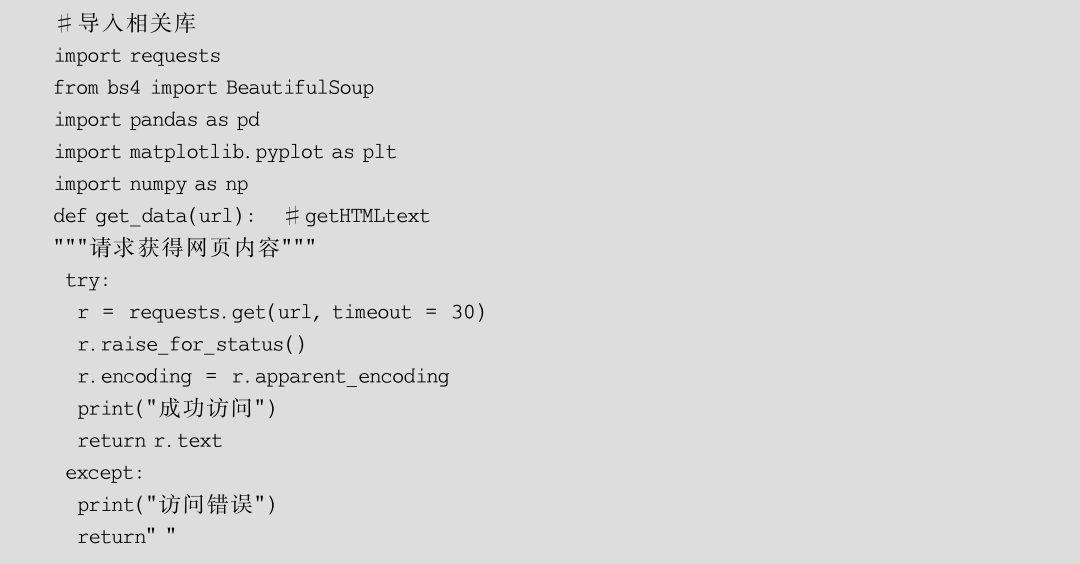Click on the try: keyword

[87, 281]
